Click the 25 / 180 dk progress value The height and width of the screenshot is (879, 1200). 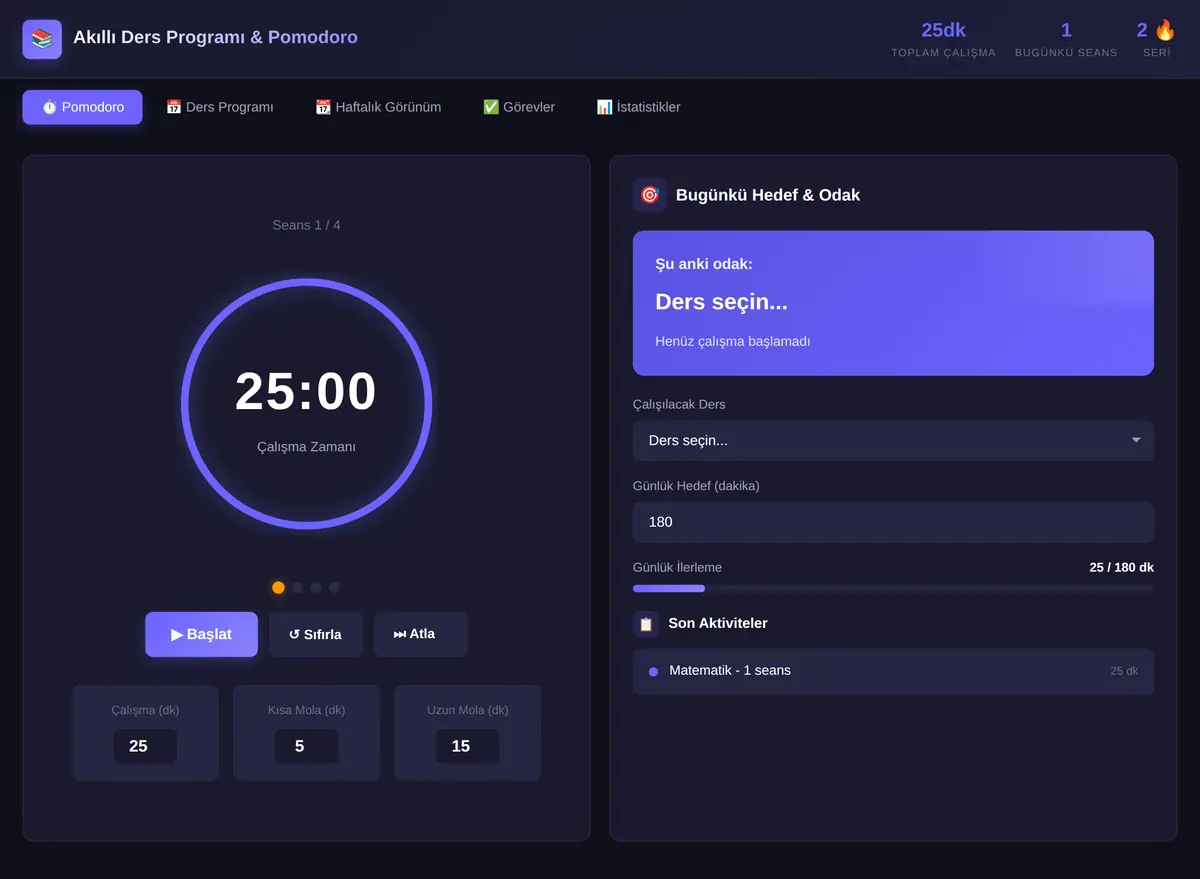pyautogui.click(x=1121, y=567)
